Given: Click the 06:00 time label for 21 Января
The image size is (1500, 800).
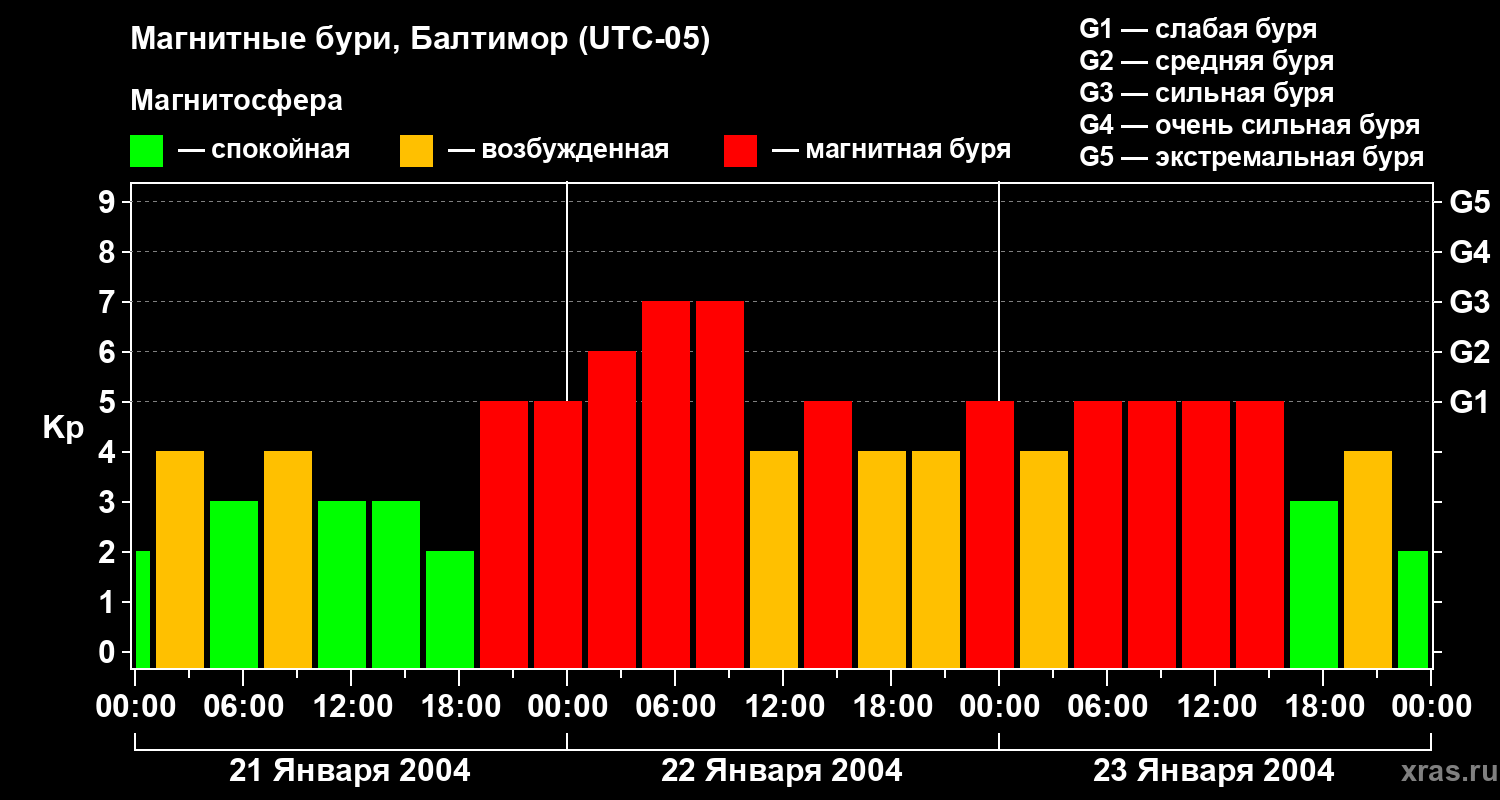Looking at the screenshot, I should point(242,707).
